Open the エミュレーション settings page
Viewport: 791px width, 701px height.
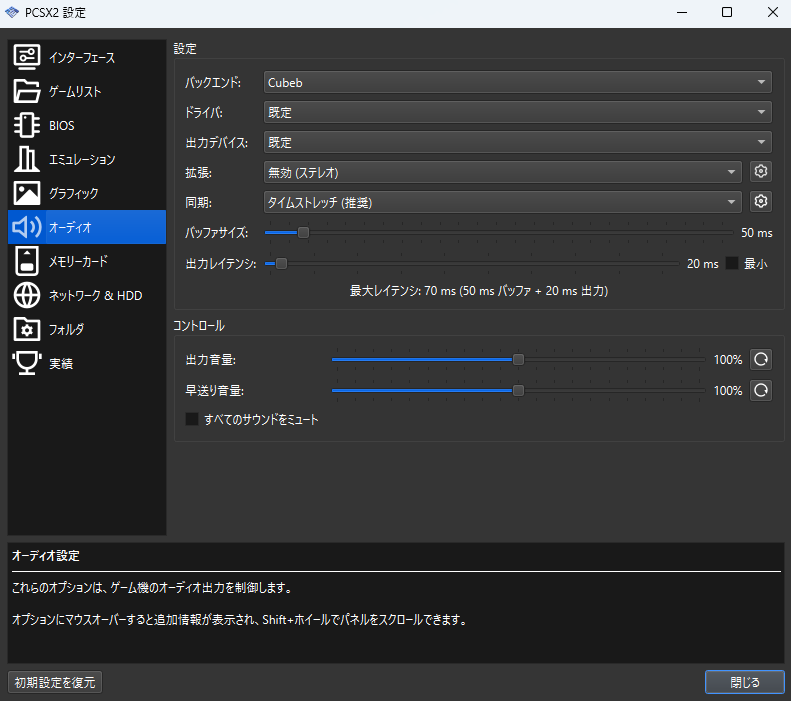(x=87, y=159)
